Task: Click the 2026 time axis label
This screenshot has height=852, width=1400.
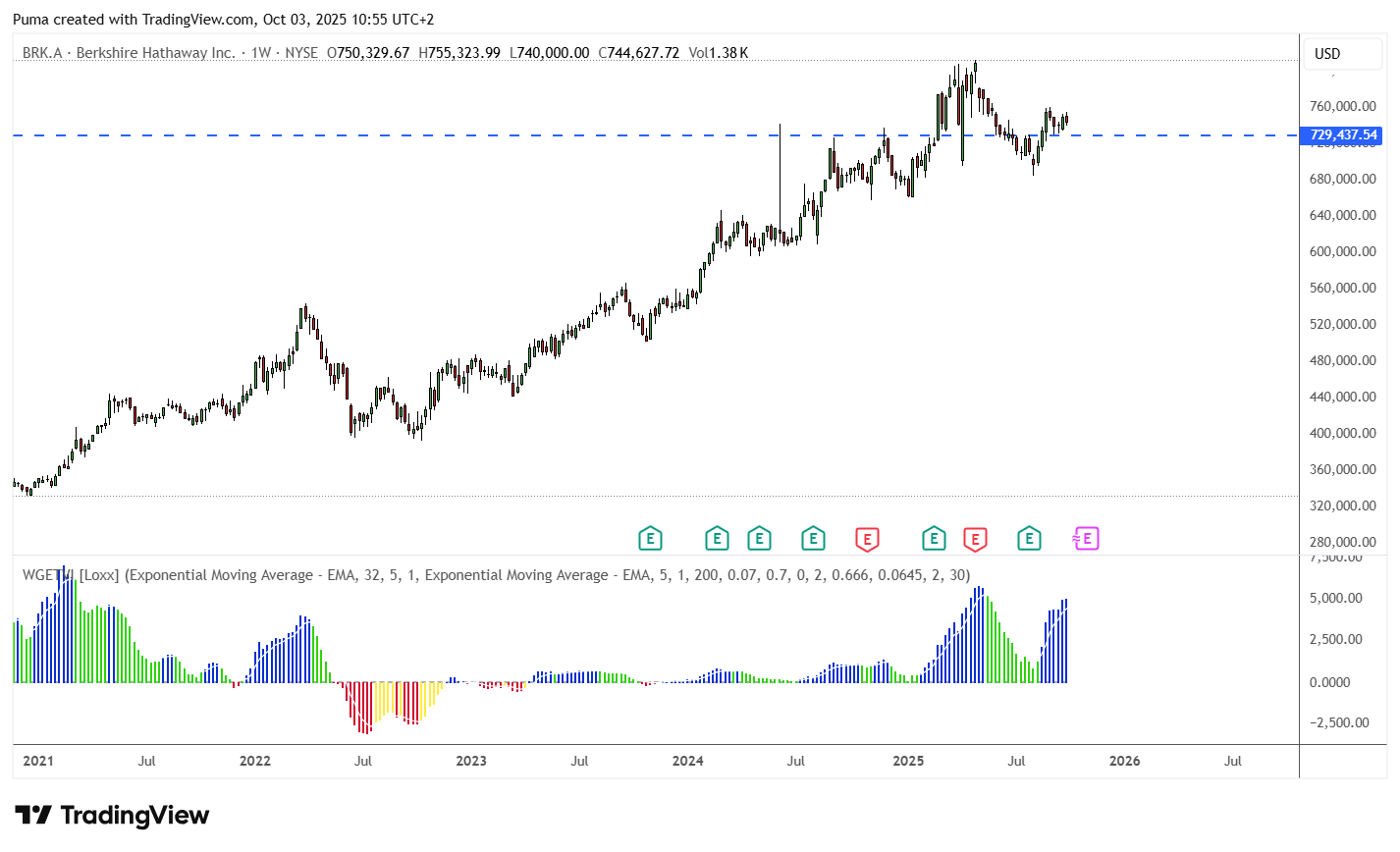Action: click(x=1125, y=761)
